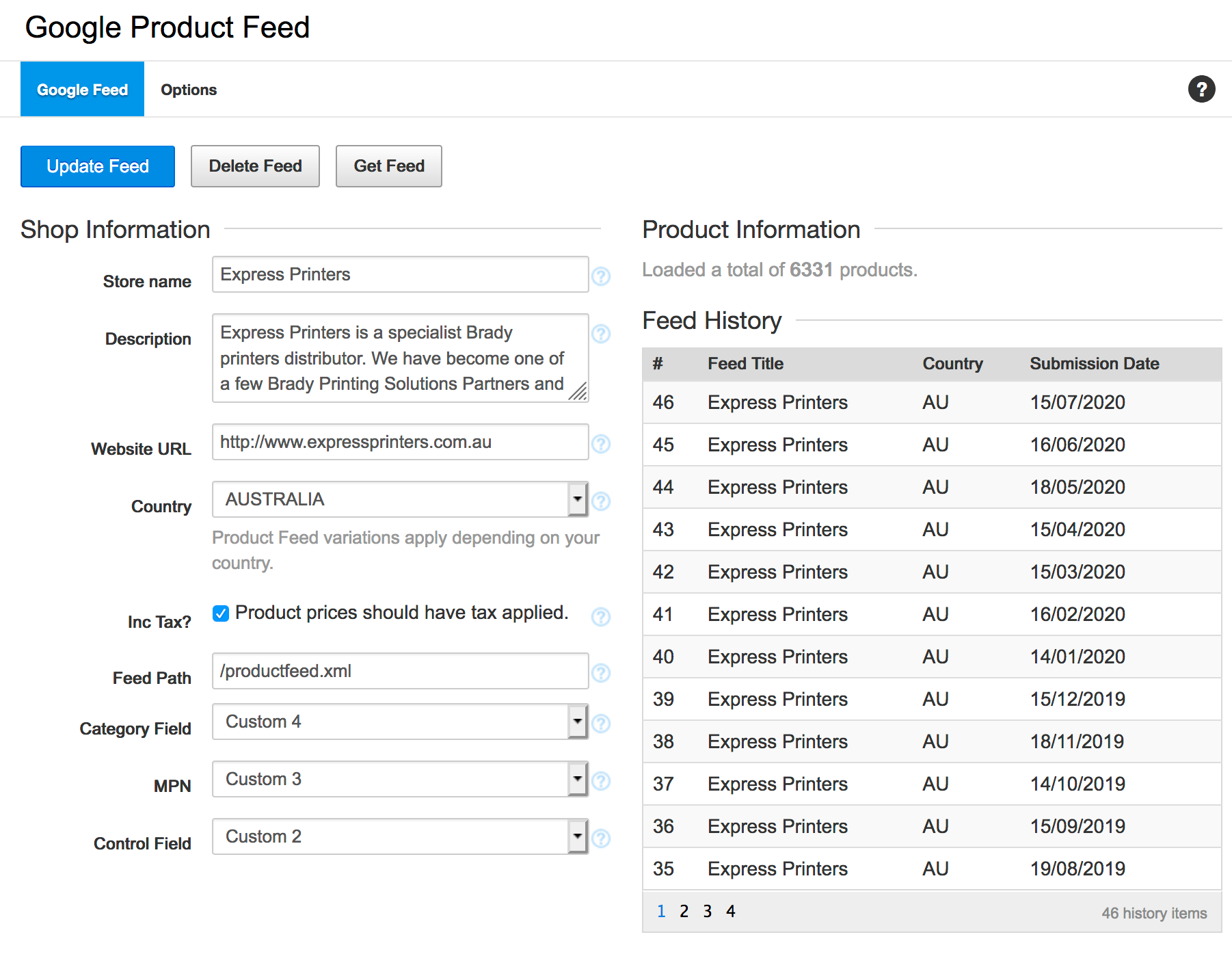Image resolution: width=1232 pixels, height=978 pixels.
Task: Switch to the Options tab
Action: 189,90
